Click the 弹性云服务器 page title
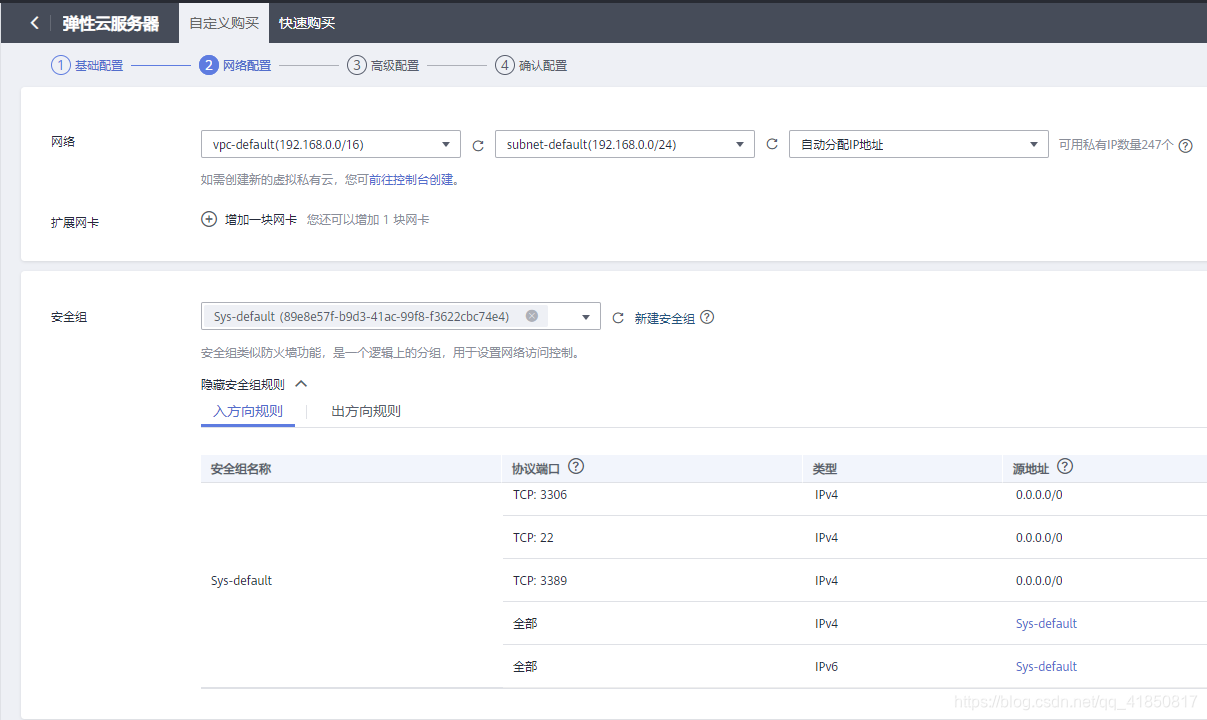 coord(111,23)
